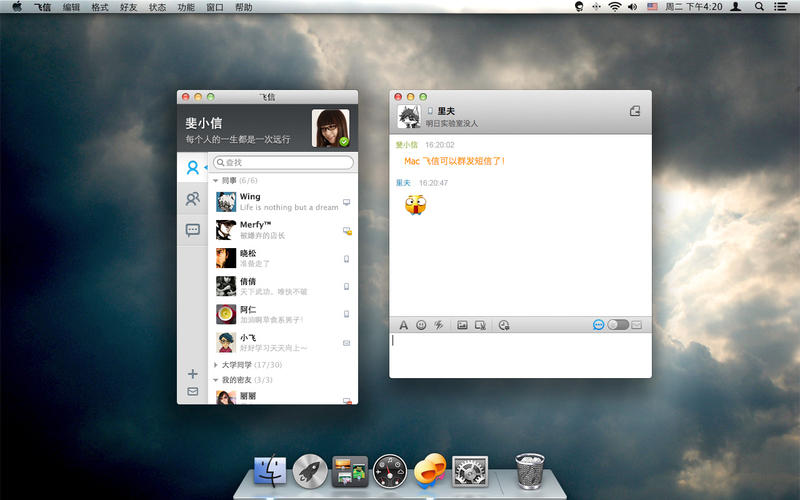Select contact Merfy™ in the list

point(280,230)
